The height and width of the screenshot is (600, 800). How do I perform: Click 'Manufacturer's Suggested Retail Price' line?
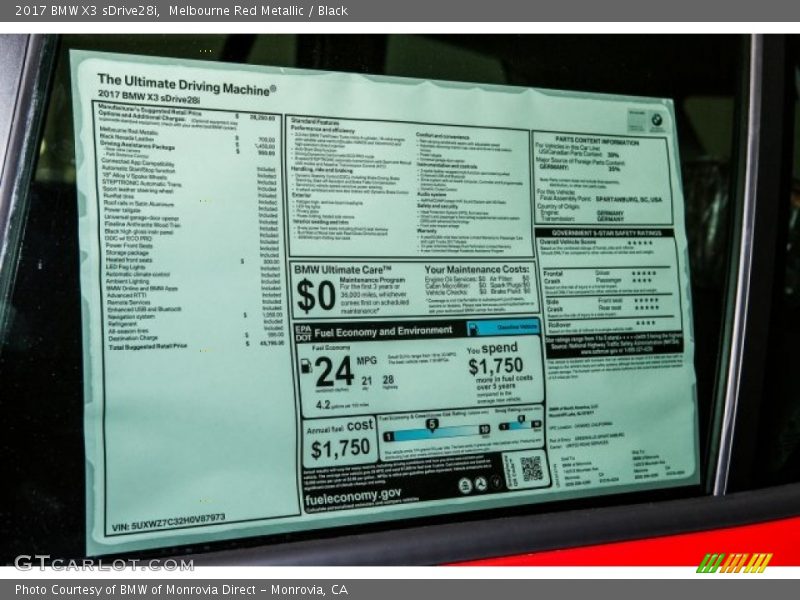tap(186, 113)
